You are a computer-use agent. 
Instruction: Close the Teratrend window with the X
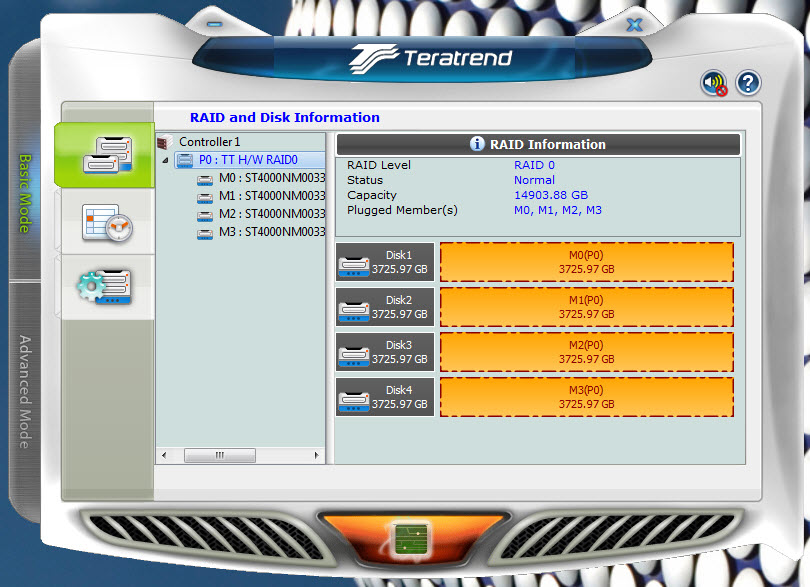pyautogui.click(x=634, y=24)
